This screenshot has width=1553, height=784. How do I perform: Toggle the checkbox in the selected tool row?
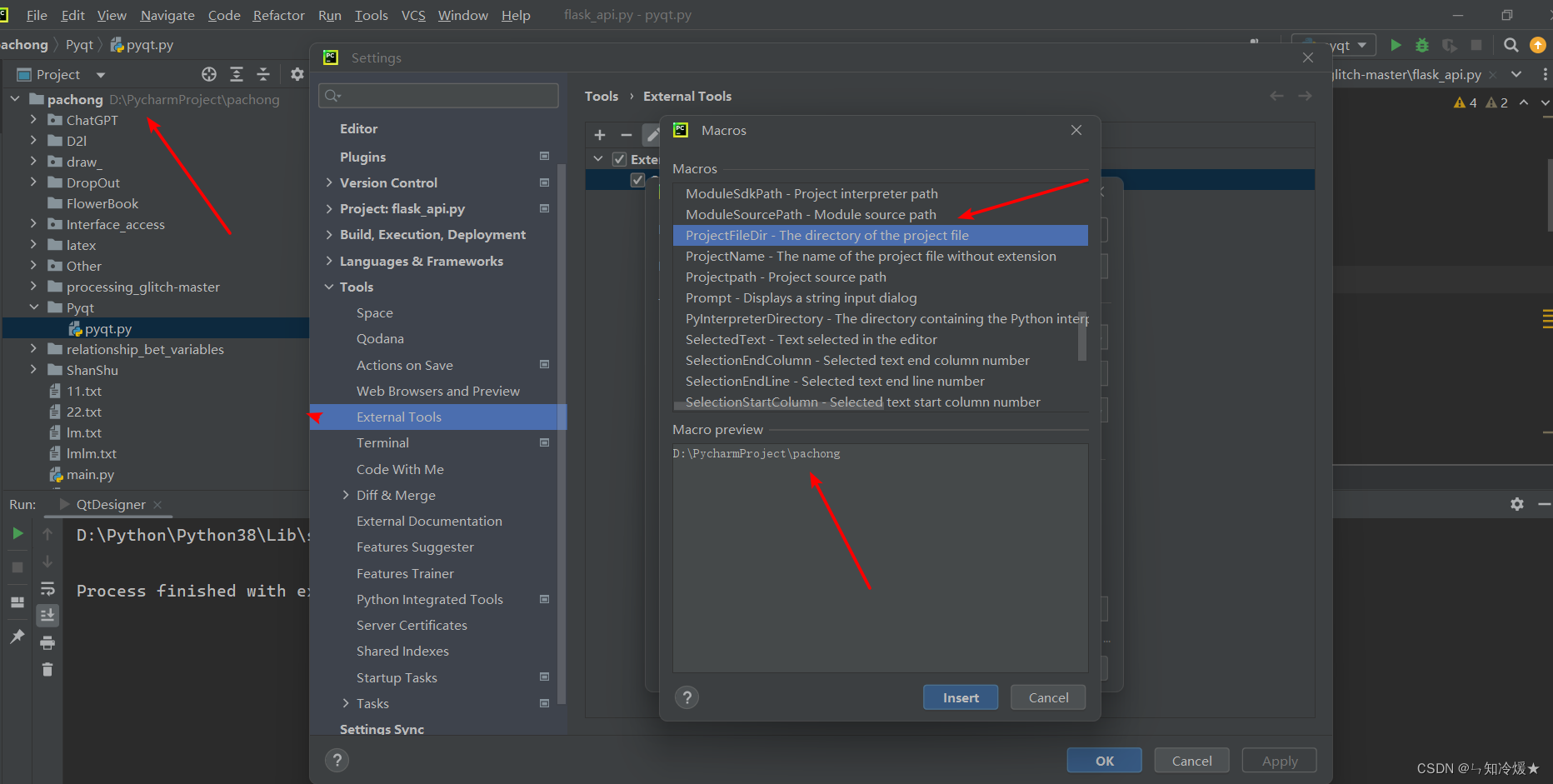coord(637,180)
